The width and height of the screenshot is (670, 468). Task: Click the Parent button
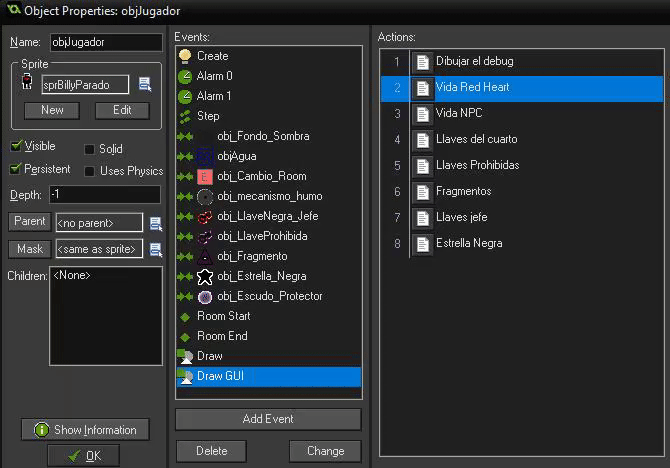click(29, 221)
